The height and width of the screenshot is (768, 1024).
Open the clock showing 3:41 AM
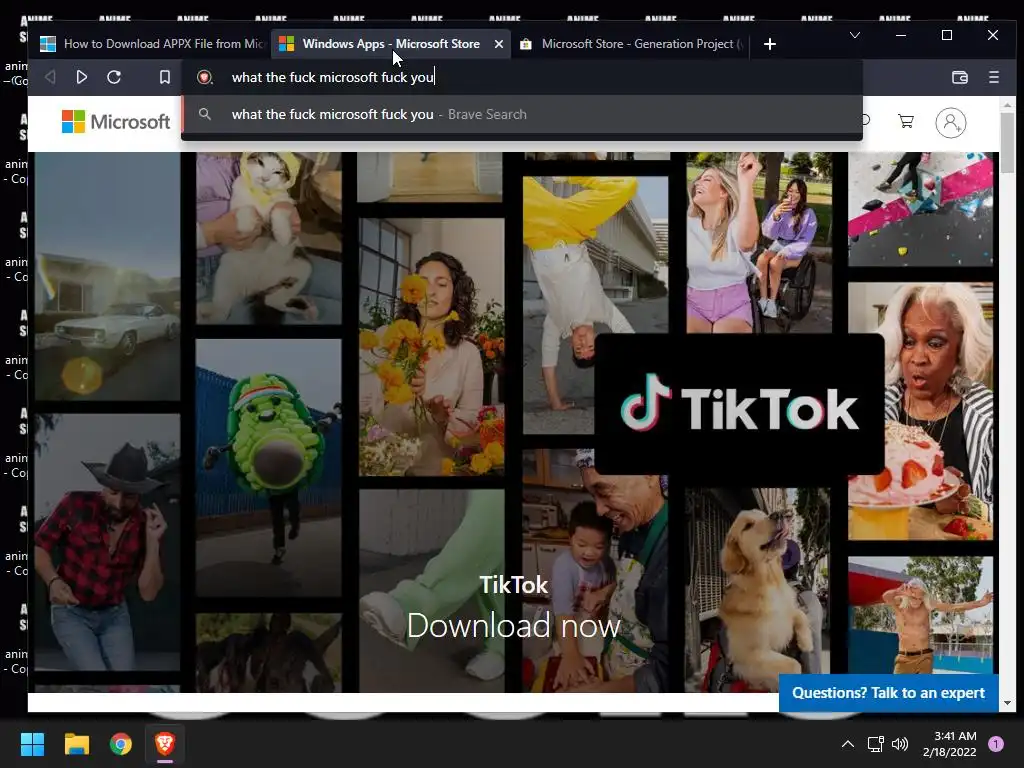point(950,744)
